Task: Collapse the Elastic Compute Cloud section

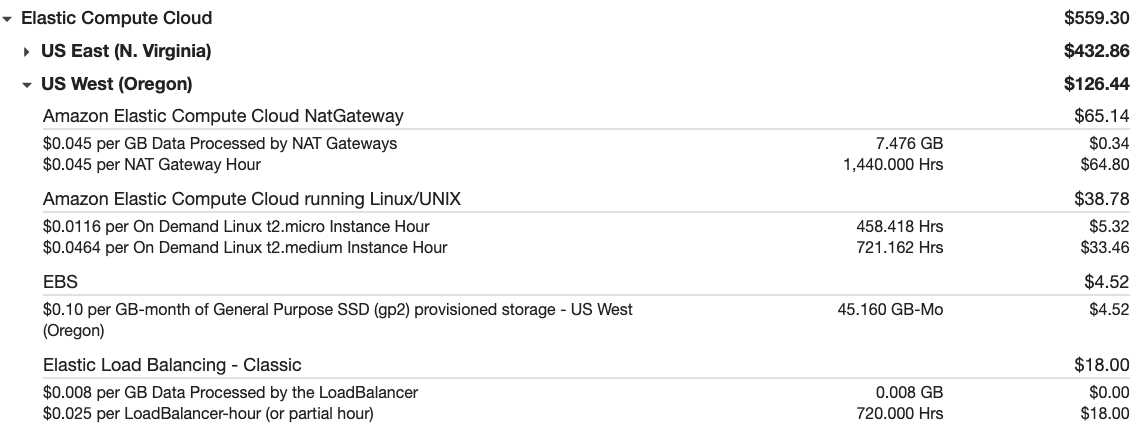Action: [7, 19]
